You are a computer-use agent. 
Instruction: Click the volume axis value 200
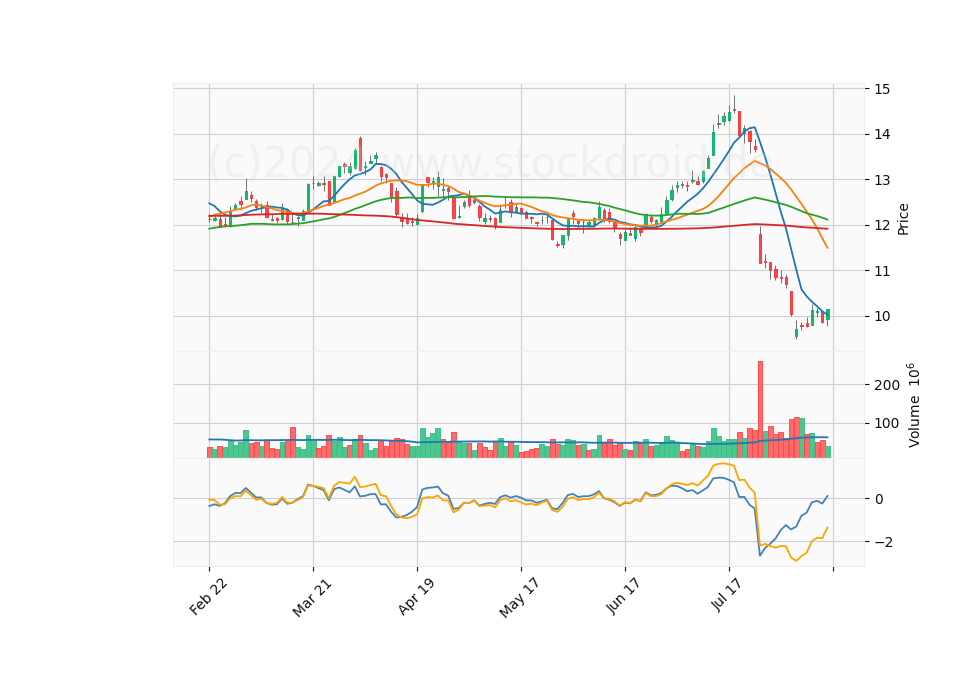click(x=887, y=385)
